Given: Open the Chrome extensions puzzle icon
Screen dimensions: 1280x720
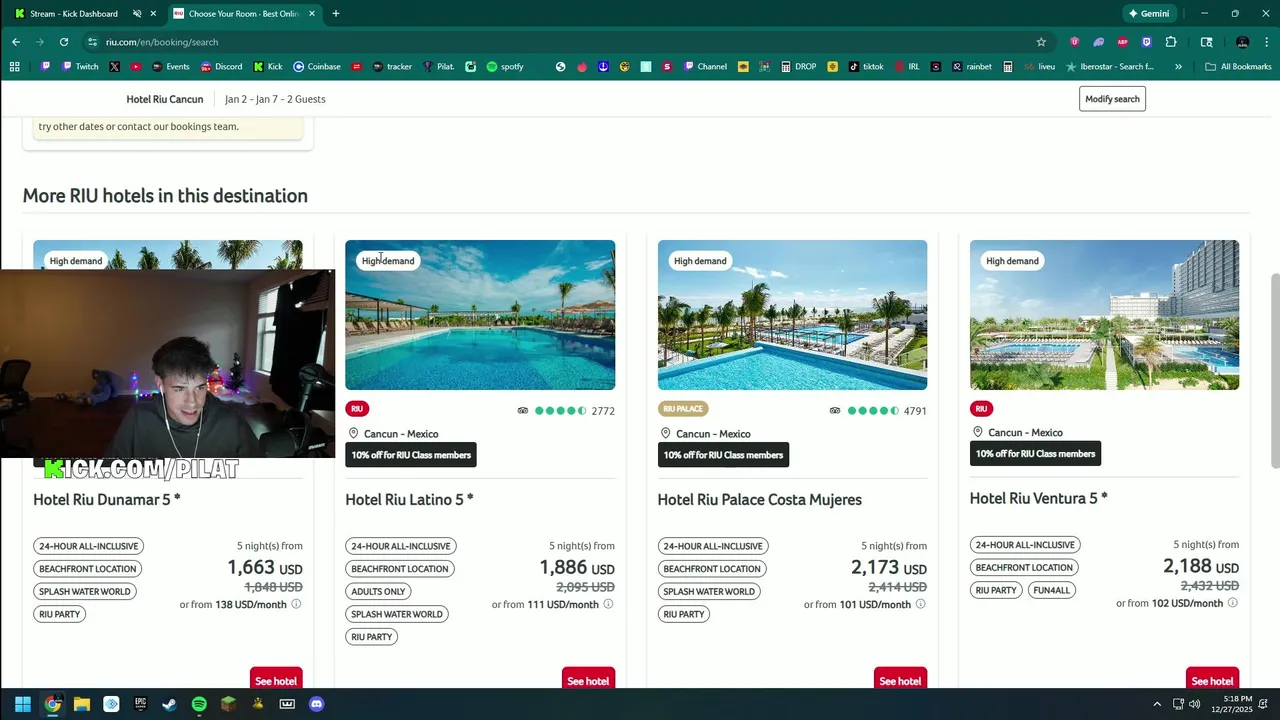Looking at the screenshot, I should [1171, 42].
